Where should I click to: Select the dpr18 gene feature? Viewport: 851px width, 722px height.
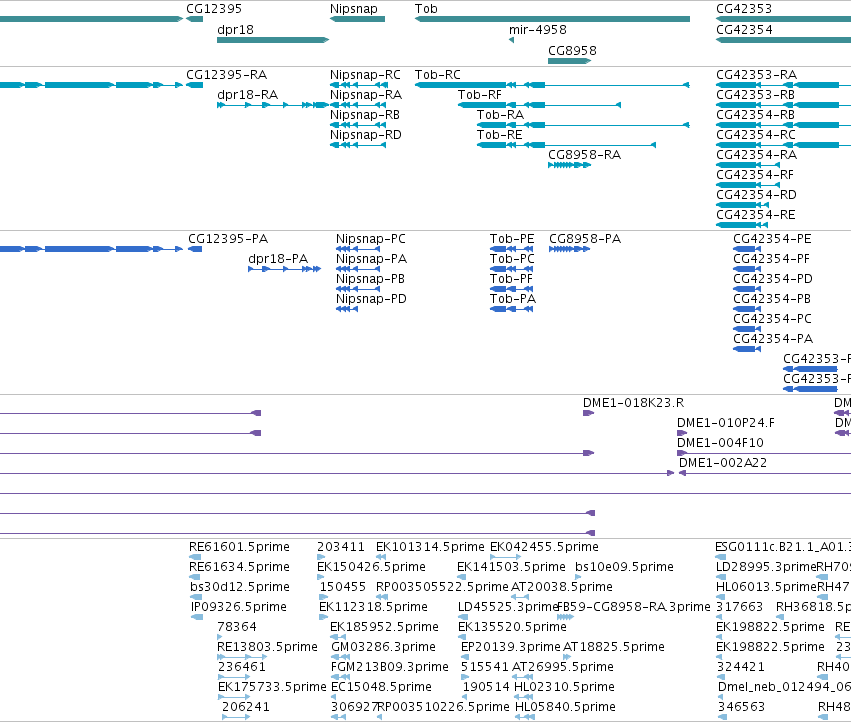point(273,40)
